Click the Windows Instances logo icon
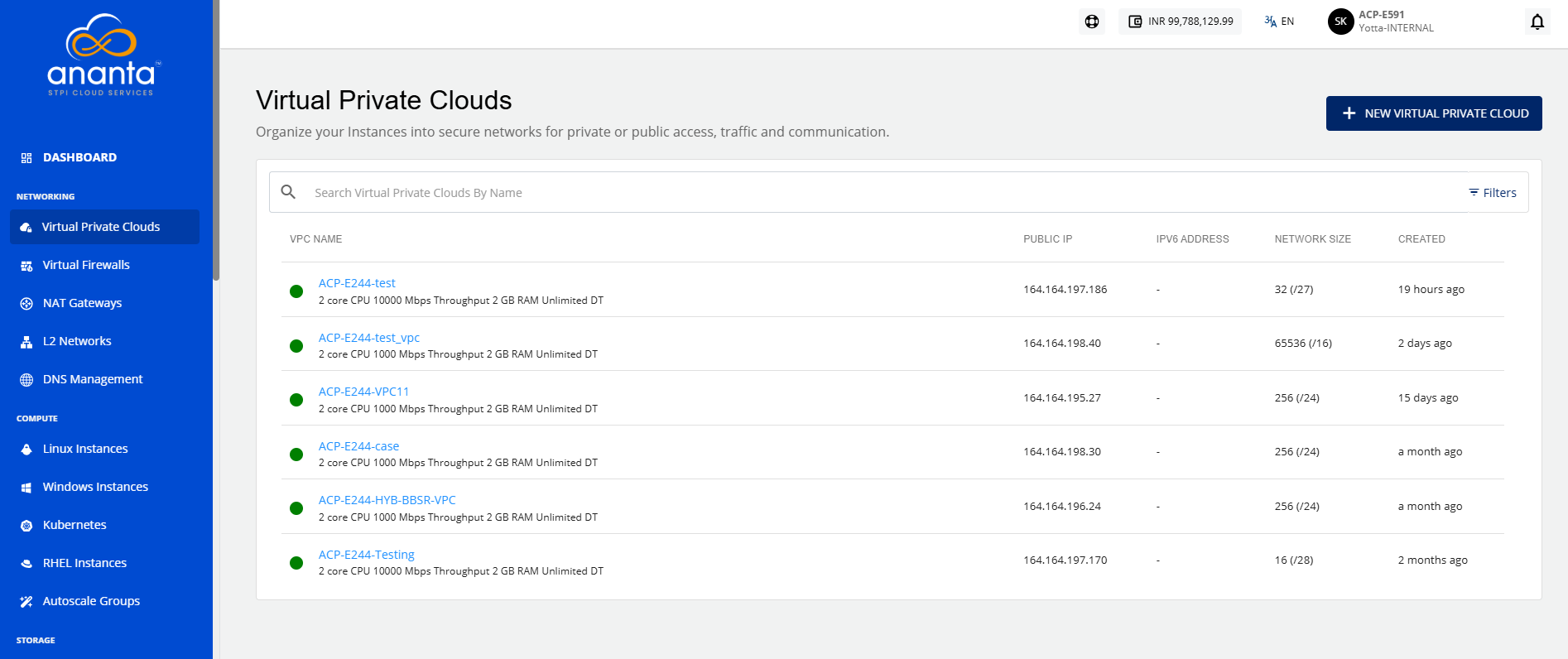 pyautogui.click(x=26, y=488)
